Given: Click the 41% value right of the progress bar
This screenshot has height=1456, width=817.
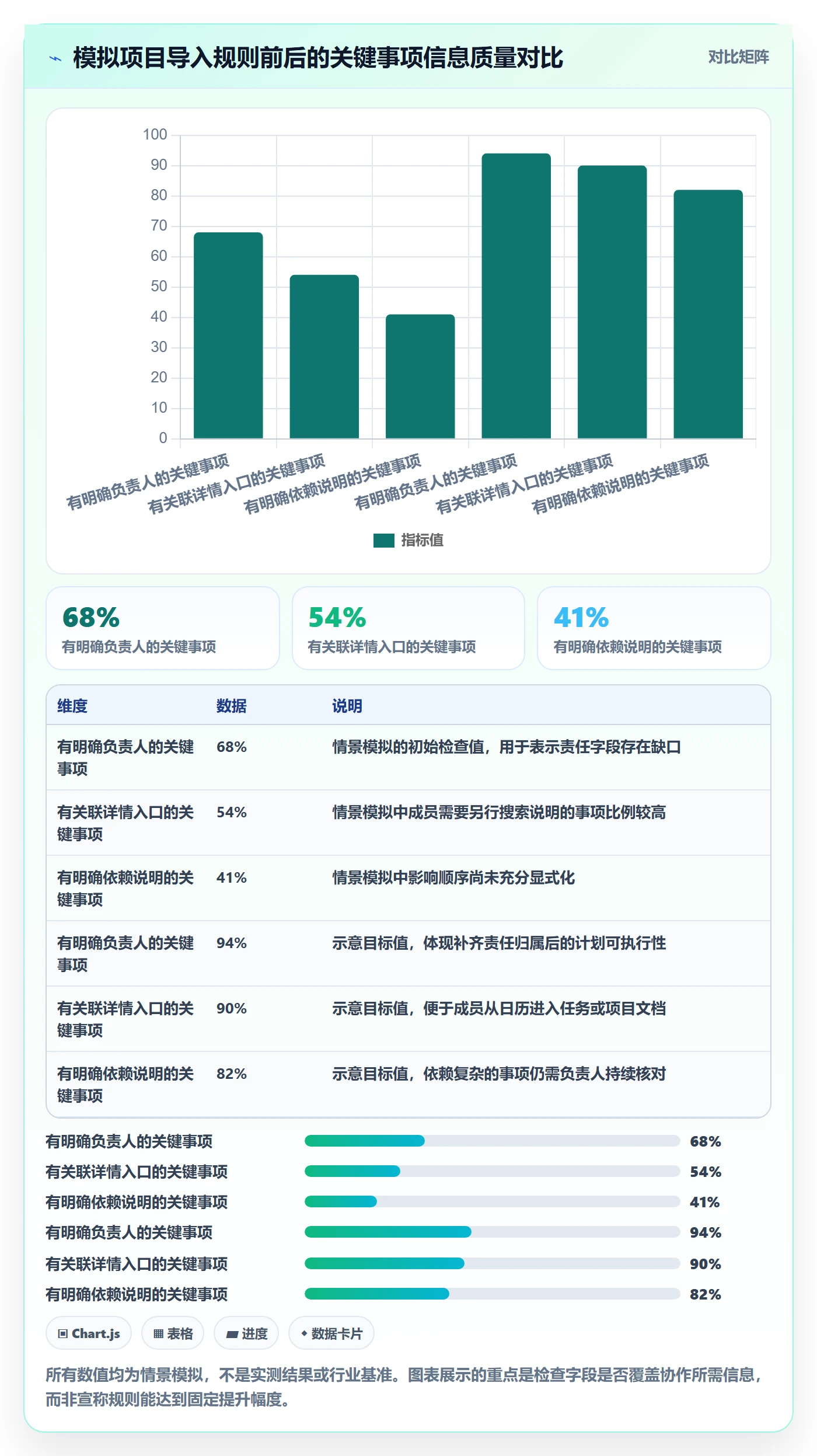Looking at the screenshot, I should (704, 1202).
